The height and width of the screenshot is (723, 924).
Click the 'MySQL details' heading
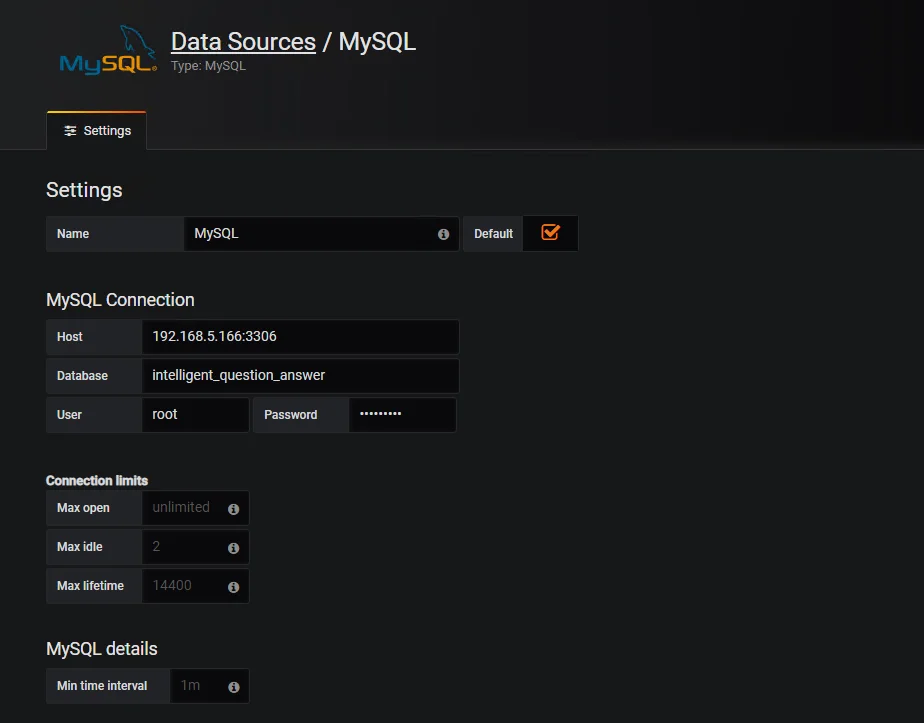click(101, 649)
